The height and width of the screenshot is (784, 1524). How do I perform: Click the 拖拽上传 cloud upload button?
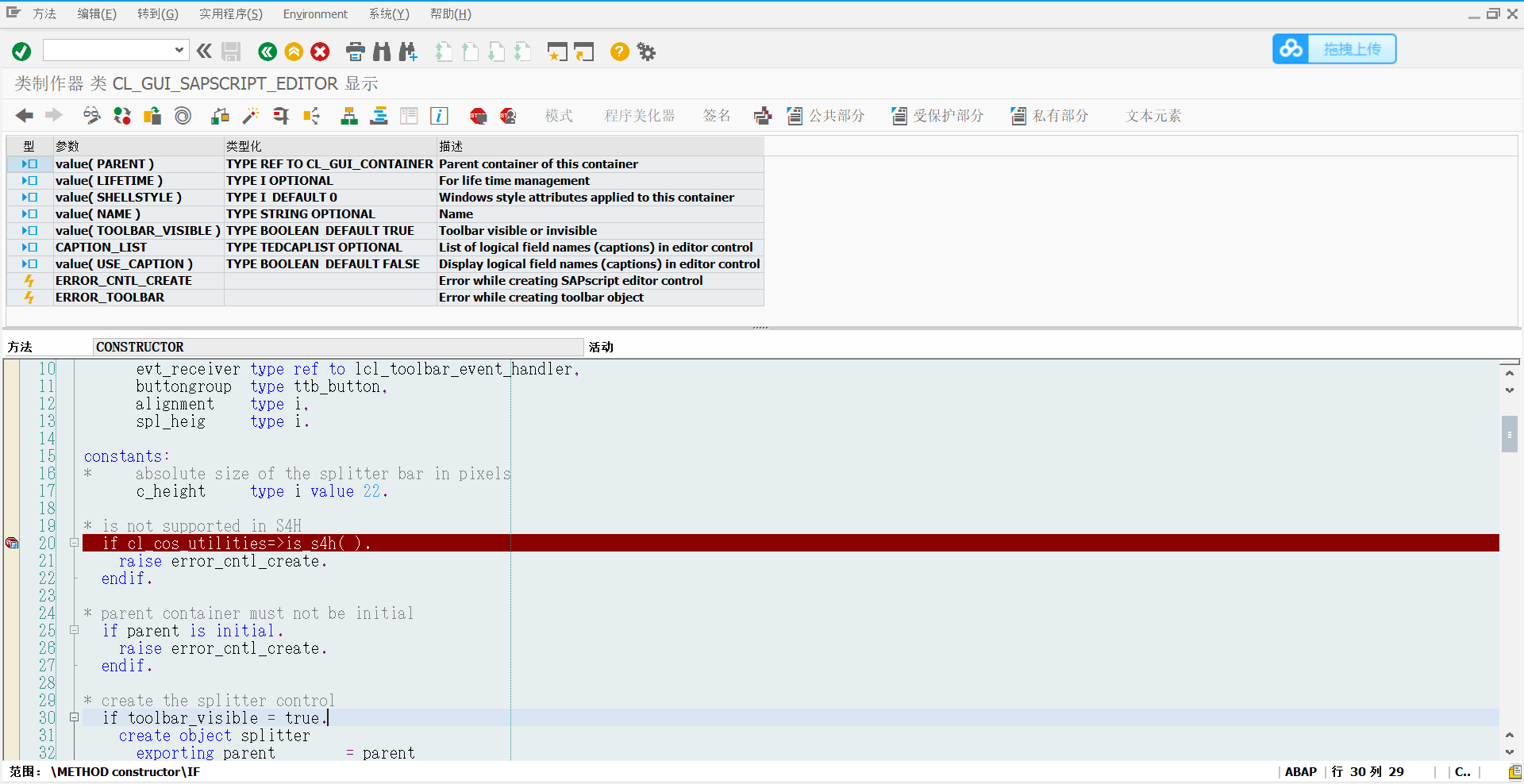point(1334,49)
